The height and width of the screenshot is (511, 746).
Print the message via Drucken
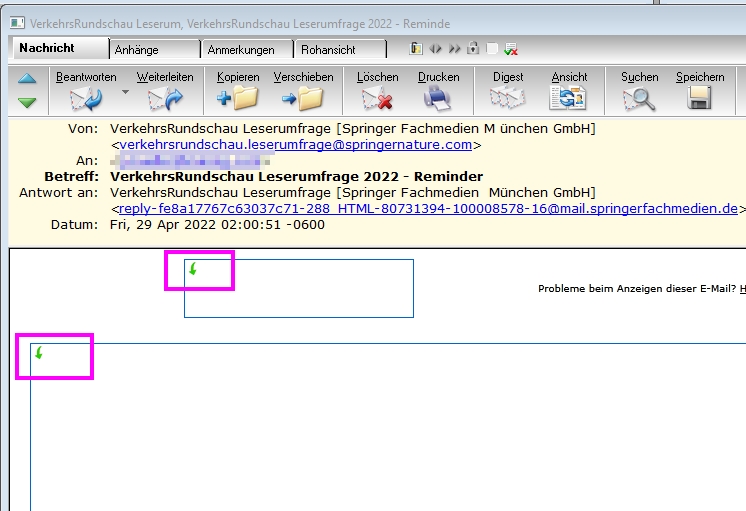pyautogui.click(x=438, y=97)
